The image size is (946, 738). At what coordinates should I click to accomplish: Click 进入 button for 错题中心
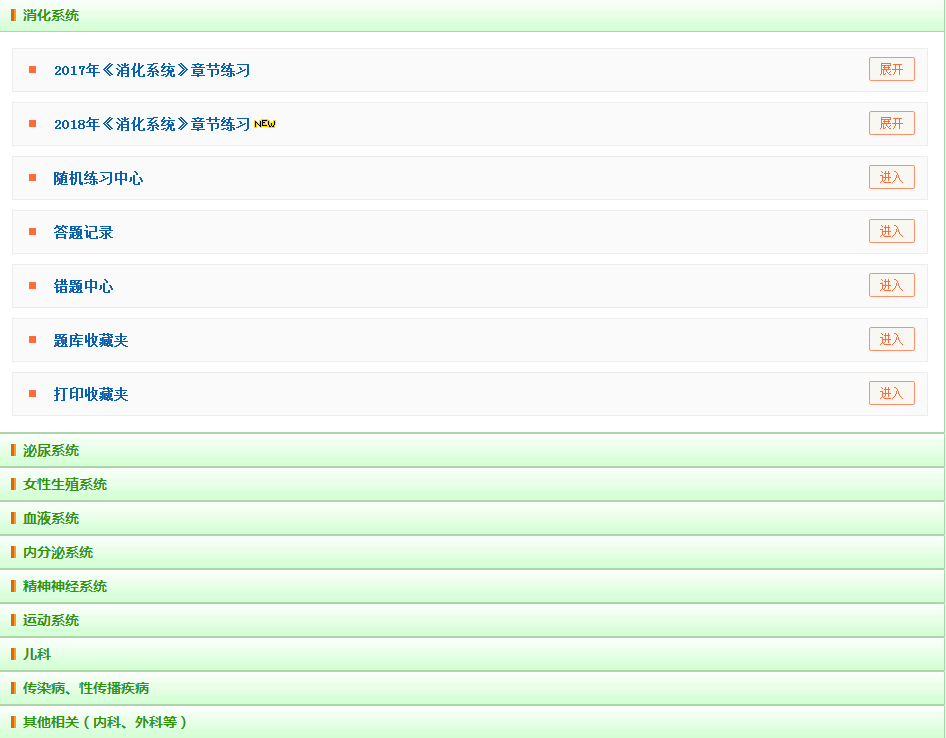(891, 285)
